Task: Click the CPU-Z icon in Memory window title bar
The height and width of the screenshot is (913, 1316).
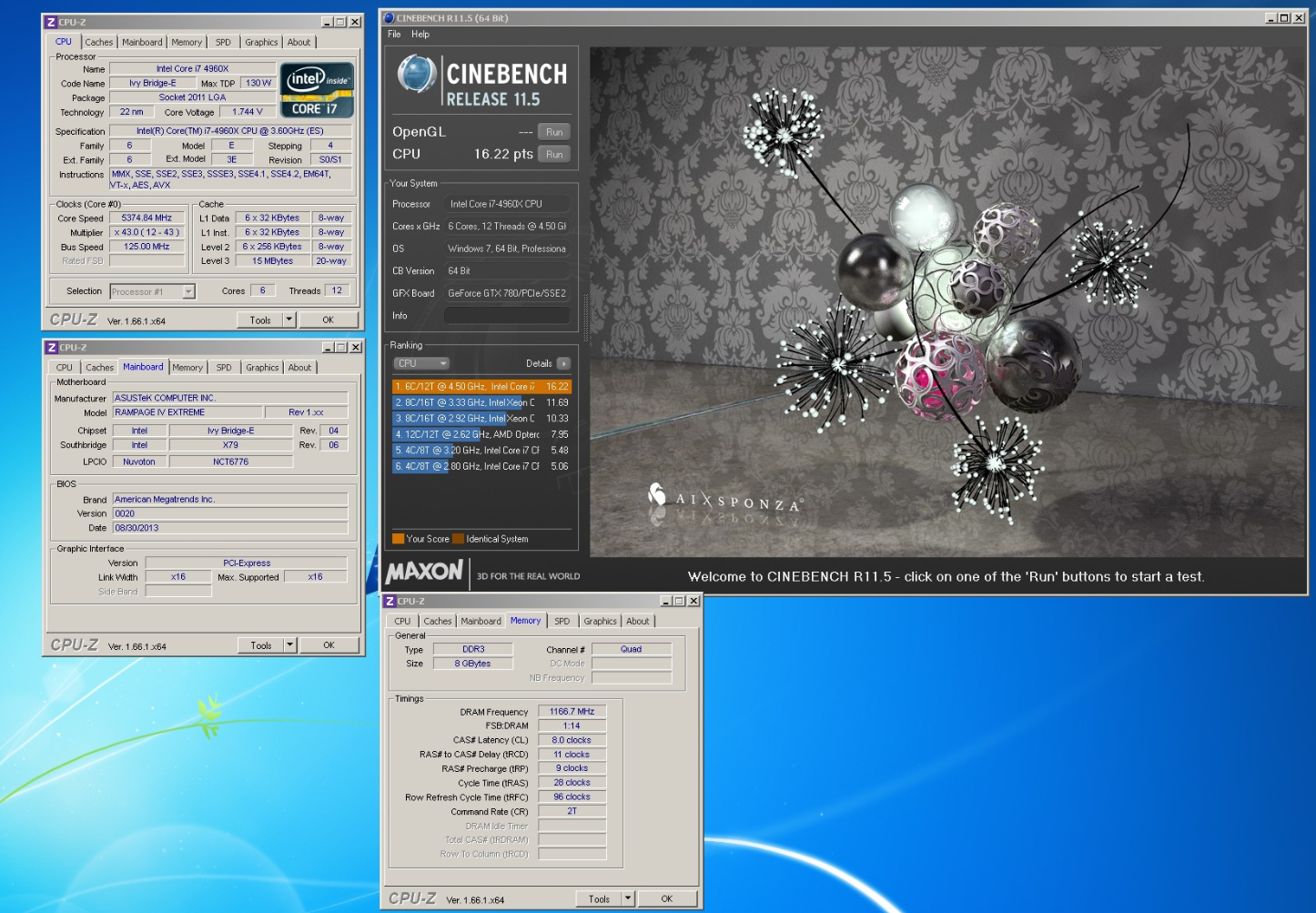Action: [390, 601]
